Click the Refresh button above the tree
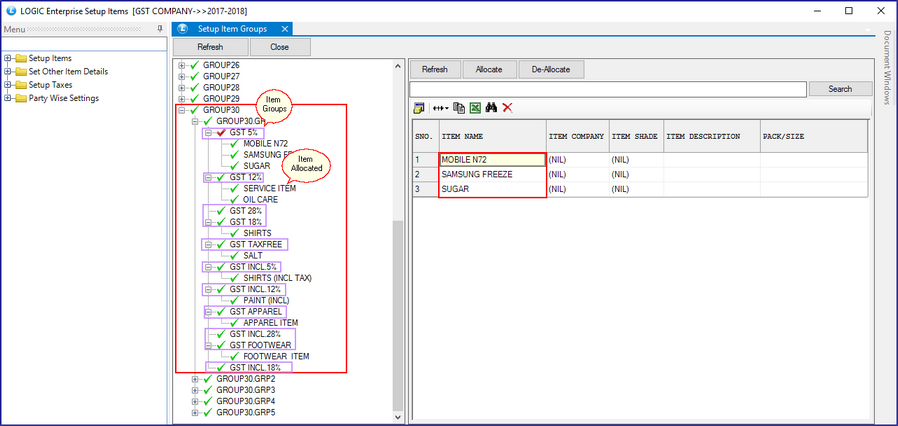The width and height of the screenshot is (898, 426). click(x=210, y=47)
